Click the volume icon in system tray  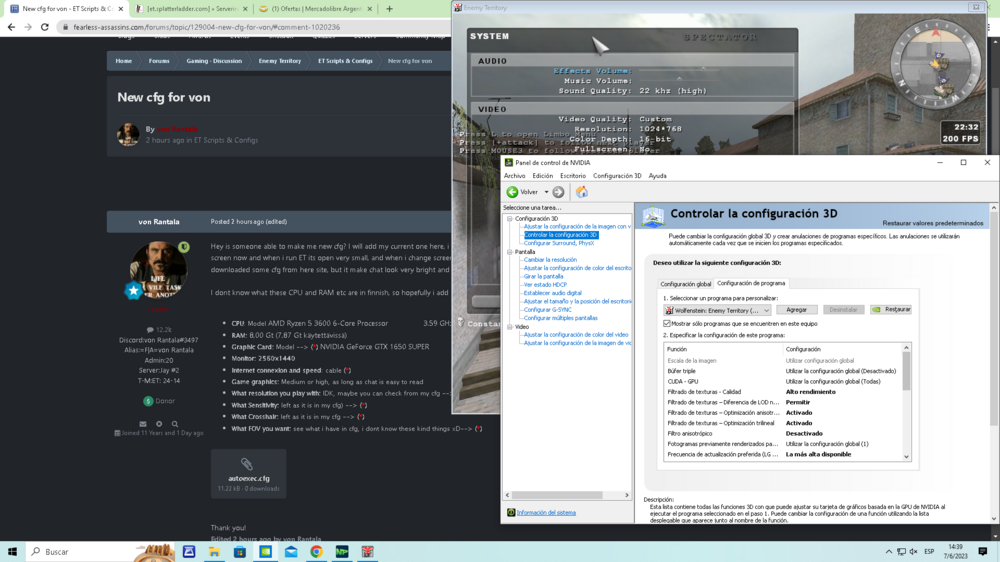914,552
